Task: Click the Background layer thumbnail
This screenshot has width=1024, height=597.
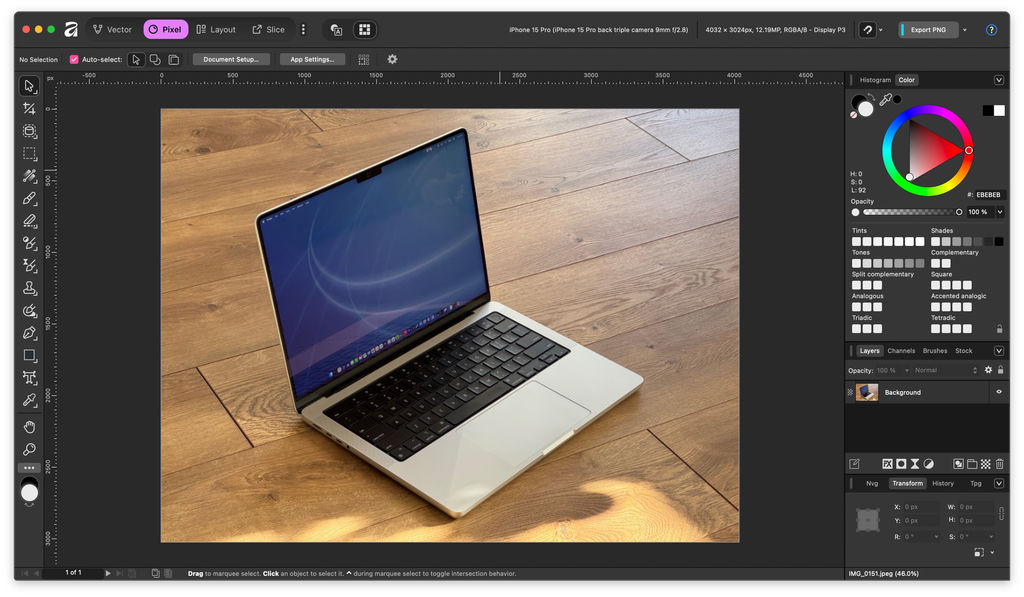Action: [867, 391]
